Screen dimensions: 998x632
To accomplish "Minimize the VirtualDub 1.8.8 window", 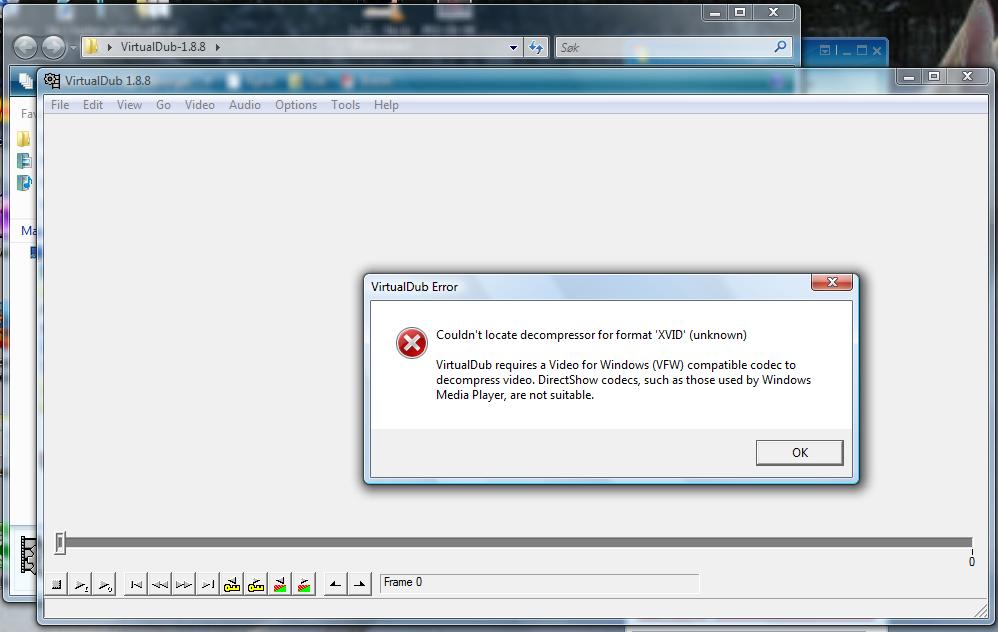I will (x=909, y=76).
